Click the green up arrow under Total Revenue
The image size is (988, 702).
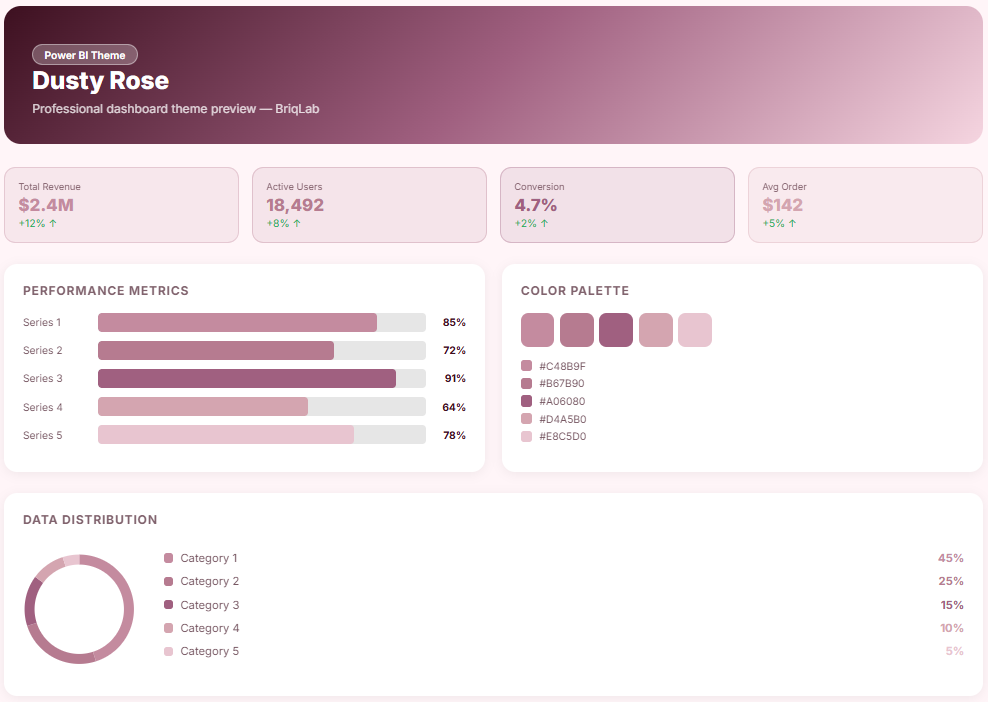coord(53,224)
